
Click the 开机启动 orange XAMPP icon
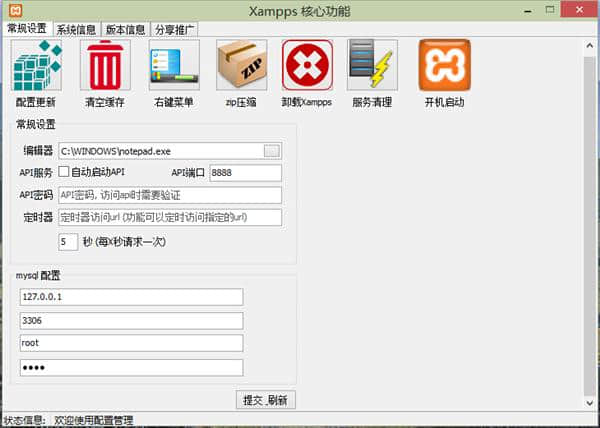(445, 65)
